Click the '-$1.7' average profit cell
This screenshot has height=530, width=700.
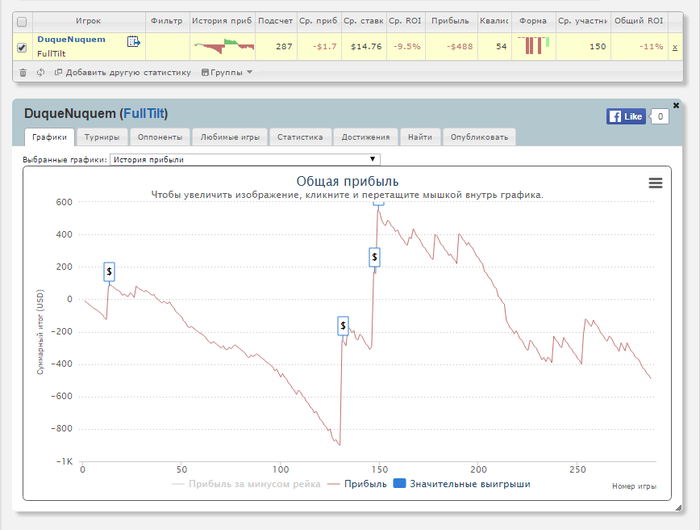318,46
